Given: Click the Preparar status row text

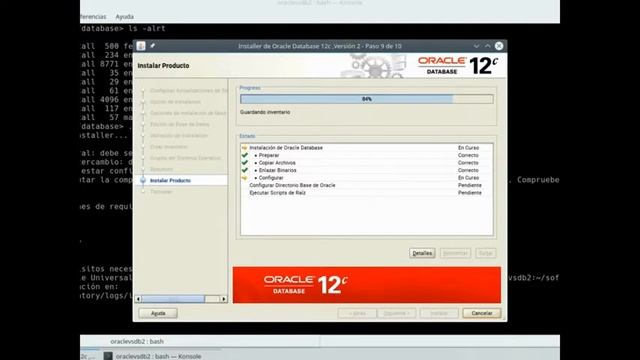Looking at the screenshot, I should pos(269,155).
